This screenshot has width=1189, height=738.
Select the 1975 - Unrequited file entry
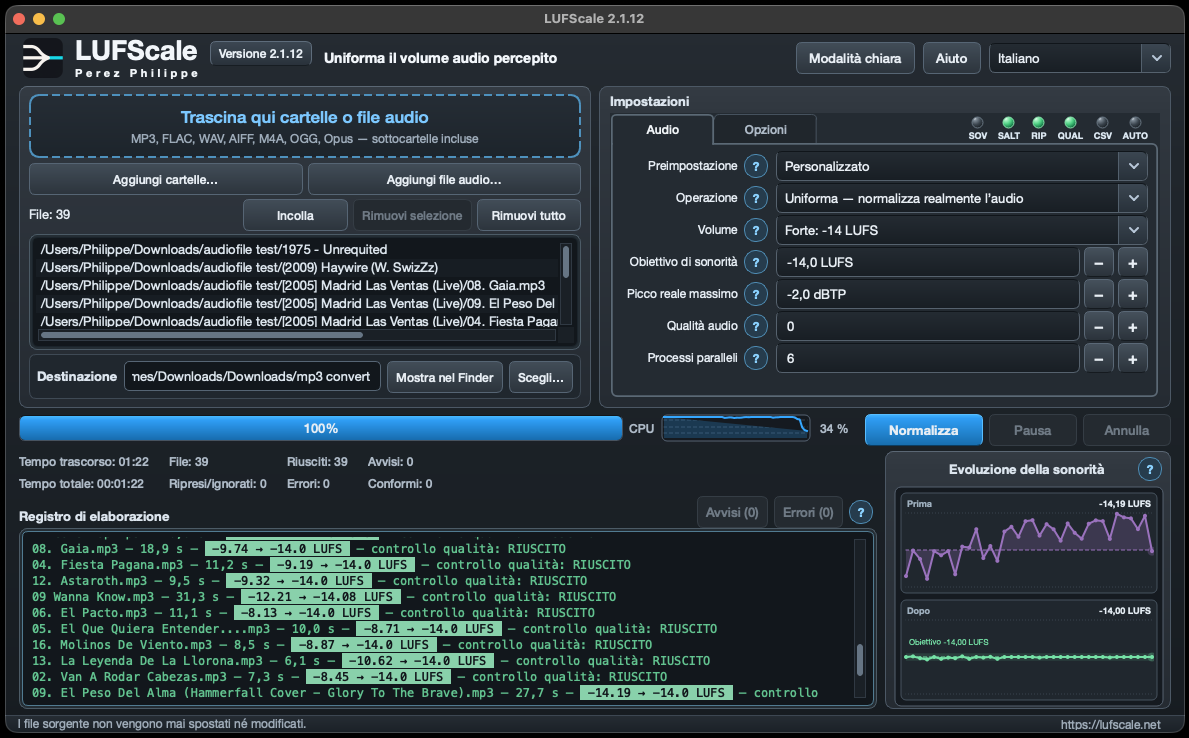tap(214, 250)
